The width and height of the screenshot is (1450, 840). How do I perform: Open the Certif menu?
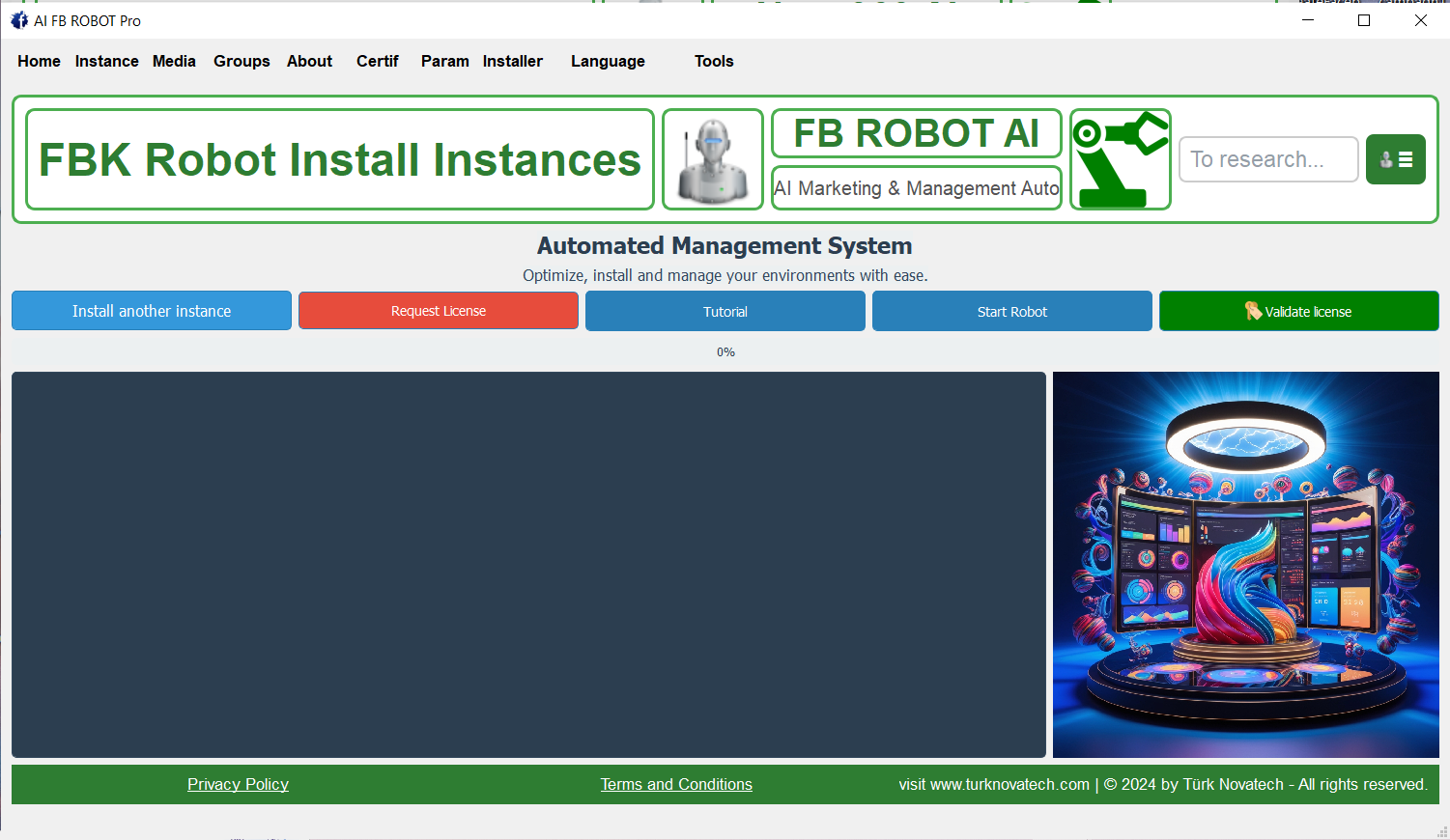pos(377,61)
